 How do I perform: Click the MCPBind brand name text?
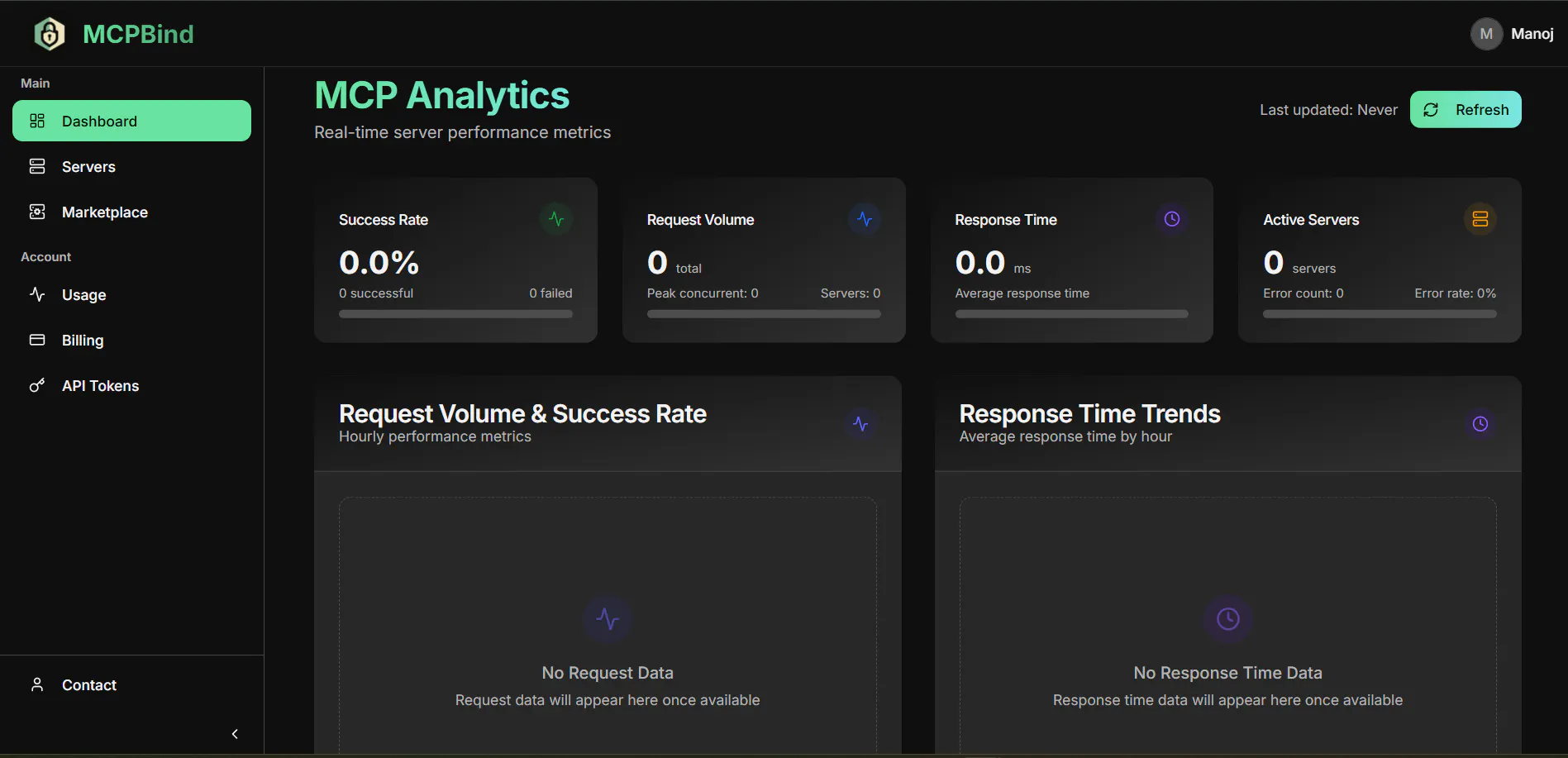[x=138, y=34]
